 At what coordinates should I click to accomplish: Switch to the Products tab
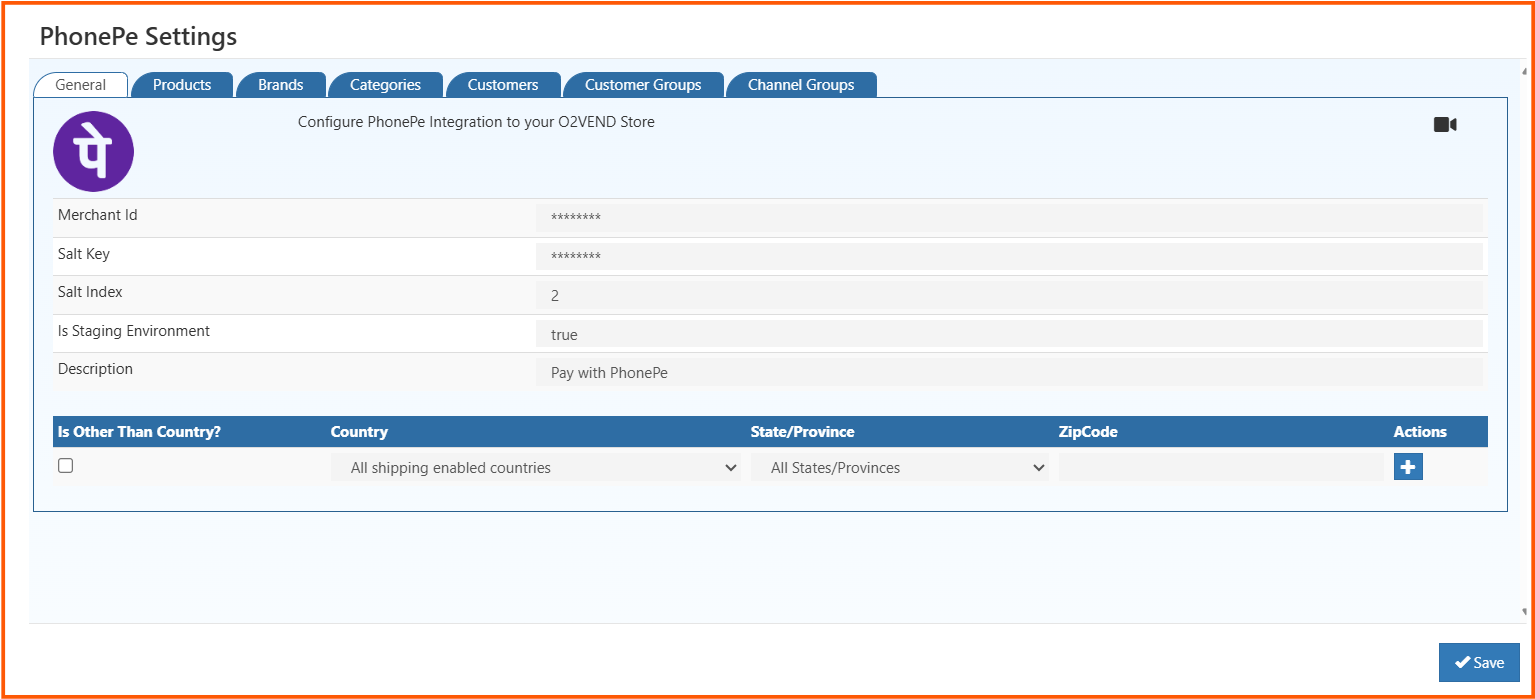[x=182, y=85]
